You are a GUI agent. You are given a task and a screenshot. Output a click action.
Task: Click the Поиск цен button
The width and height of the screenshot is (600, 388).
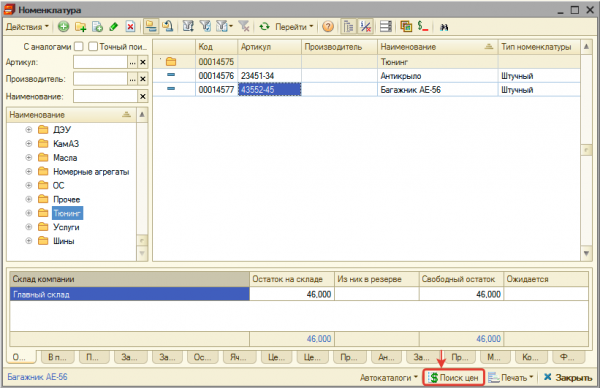[454, 378]
